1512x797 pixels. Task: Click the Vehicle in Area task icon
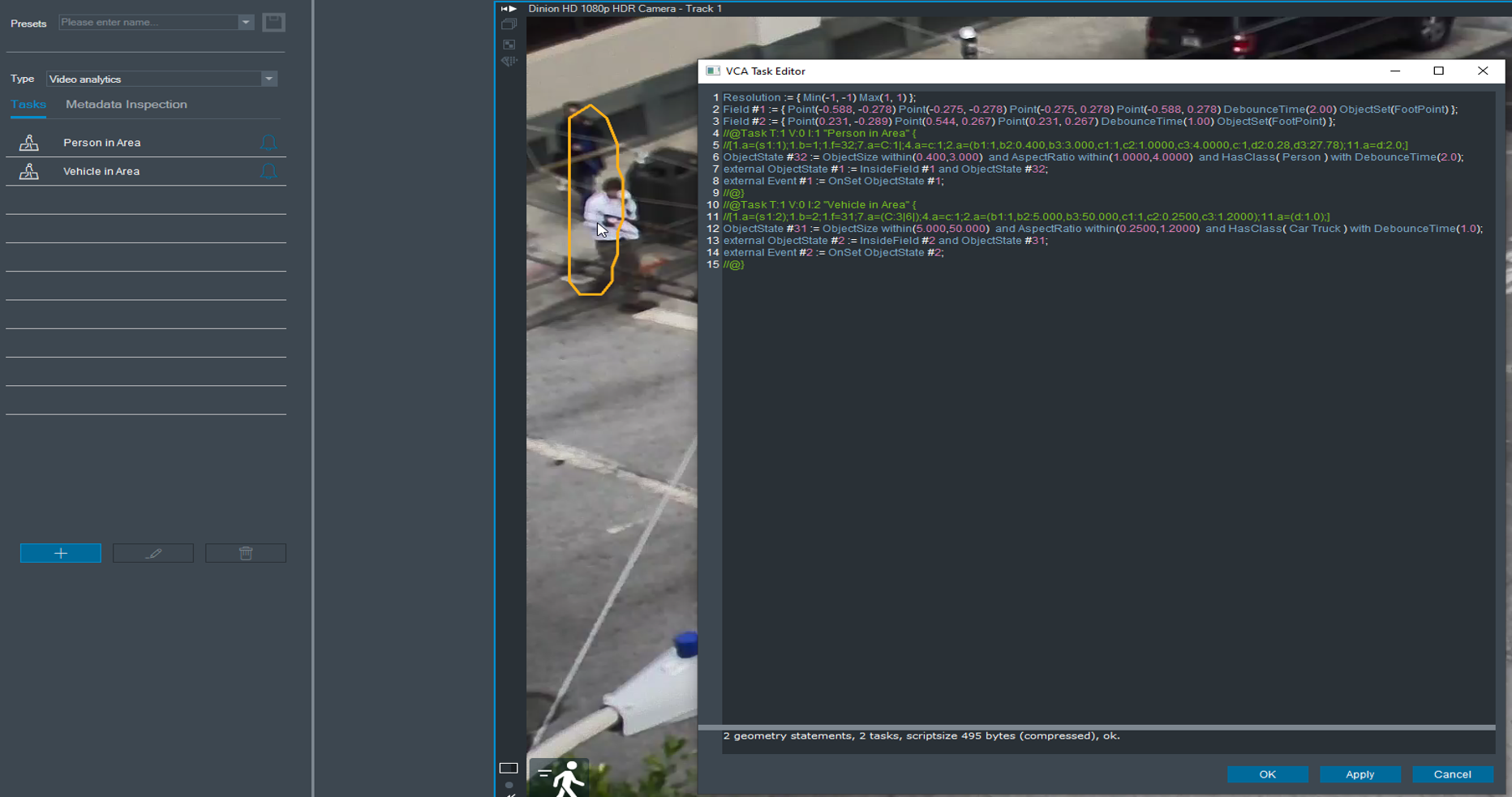pos(29,171)
